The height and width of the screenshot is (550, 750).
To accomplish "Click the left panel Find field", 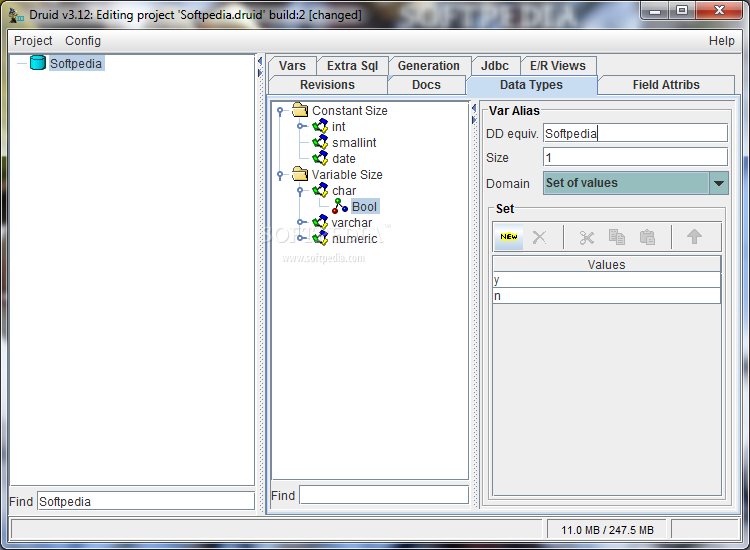I will tap(146, 501).
